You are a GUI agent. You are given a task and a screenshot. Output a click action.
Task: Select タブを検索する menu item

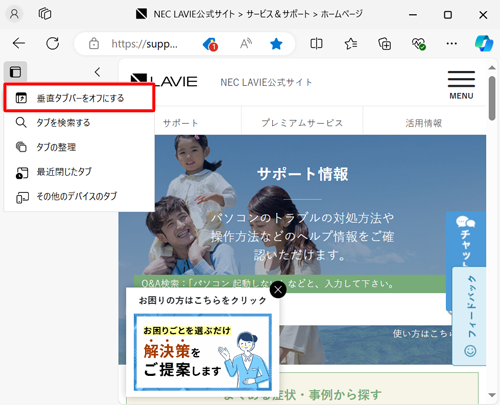pos(79,123)
